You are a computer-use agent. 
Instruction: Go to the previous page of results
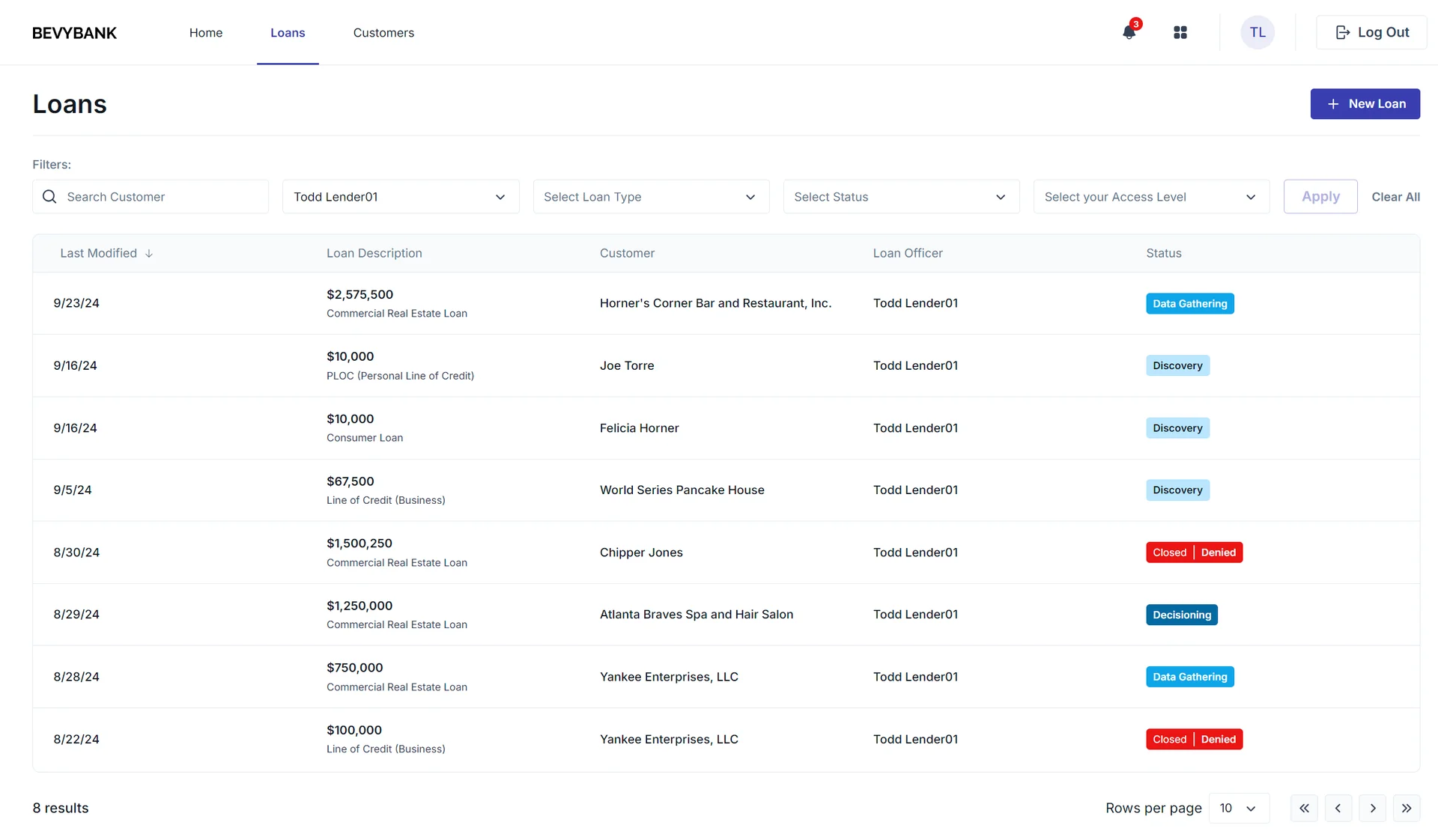(1338, 808)
